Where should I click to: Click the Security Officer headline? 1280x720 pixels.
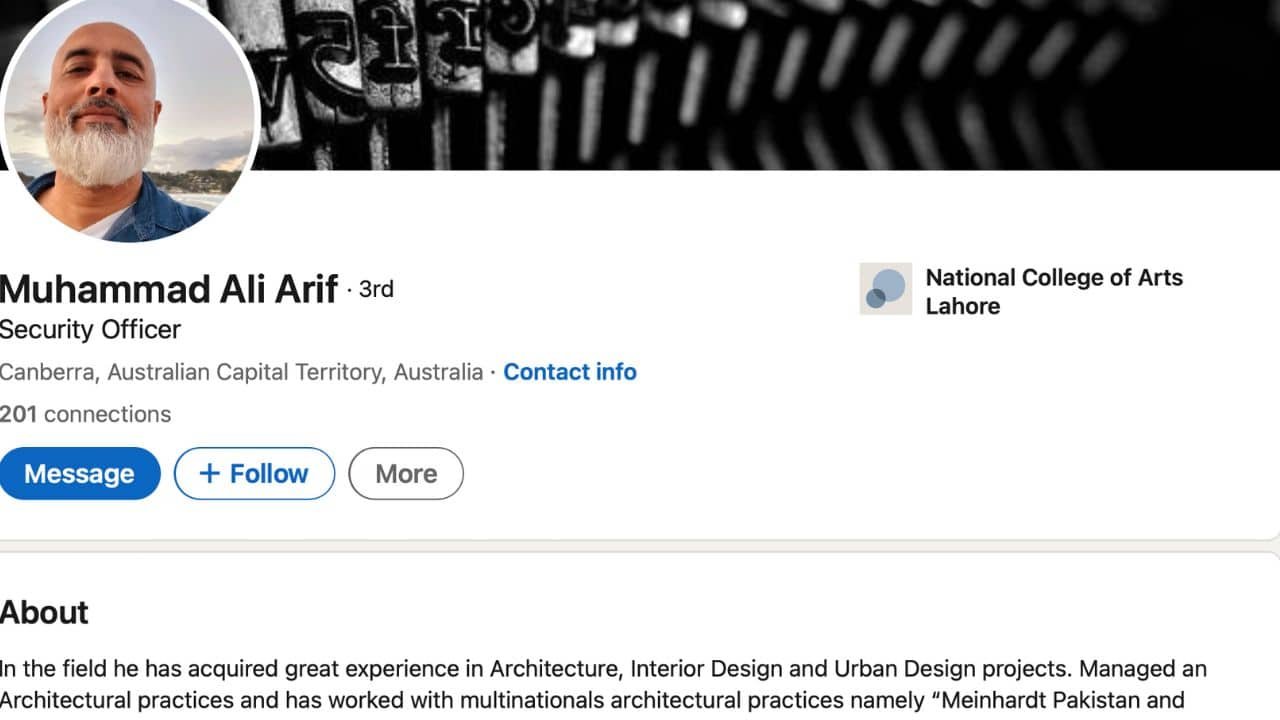coord(90,329)
